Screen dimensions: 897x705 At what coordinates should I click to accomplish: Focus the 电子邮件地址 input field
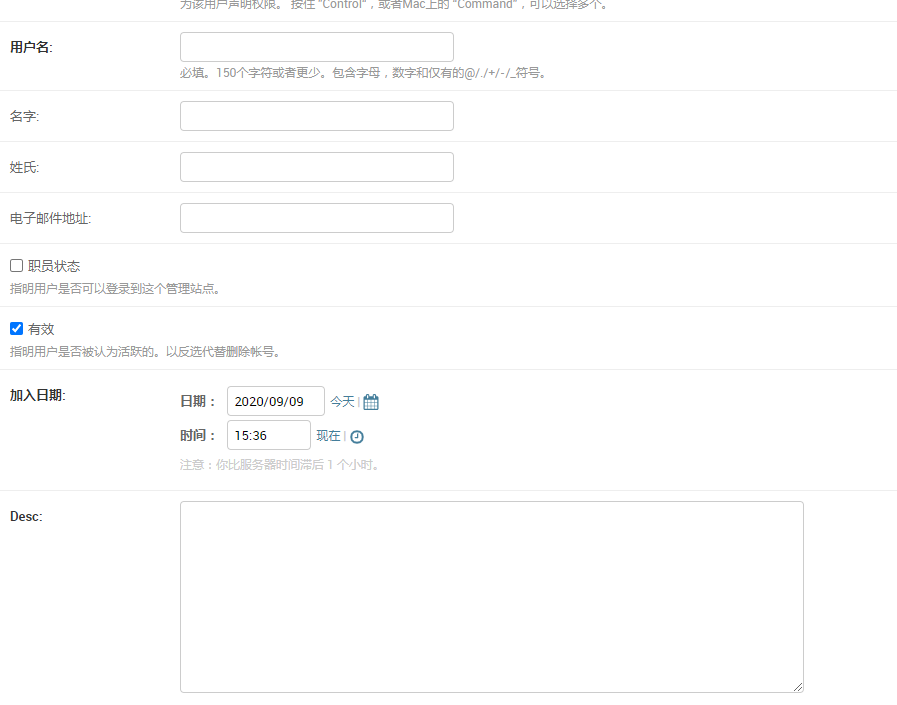317,218
